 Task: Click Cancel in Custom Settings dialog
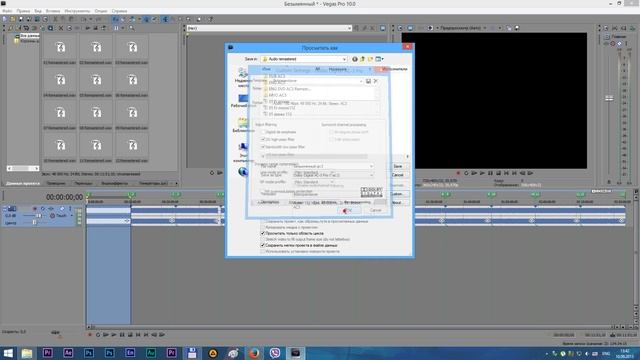376,210
